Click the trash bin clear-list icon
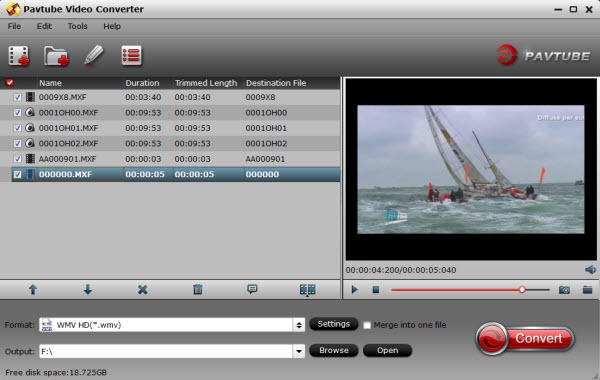The width and height of the screenshot is (600, 380). pos(198,289)
